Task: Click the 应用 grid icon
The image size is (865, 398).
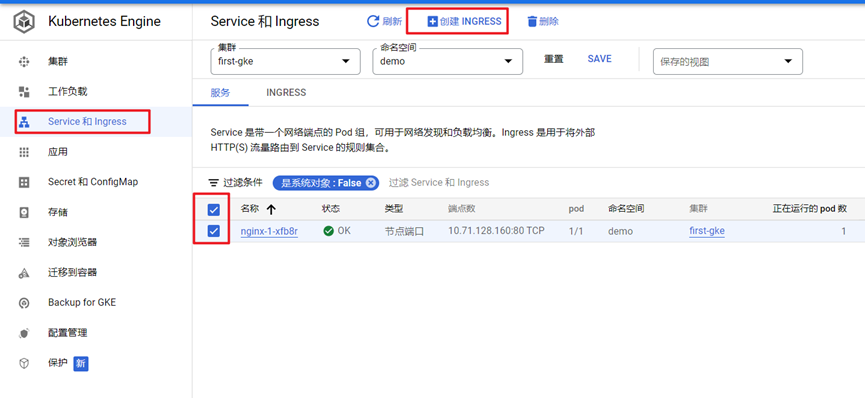Action: point(24,152)
